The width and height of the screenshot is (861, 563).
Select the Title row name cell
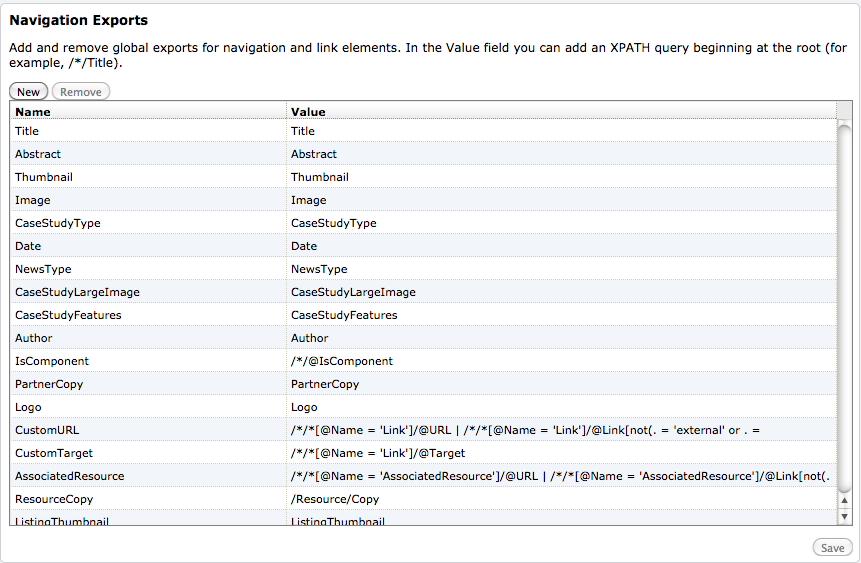tap(148, 131)
